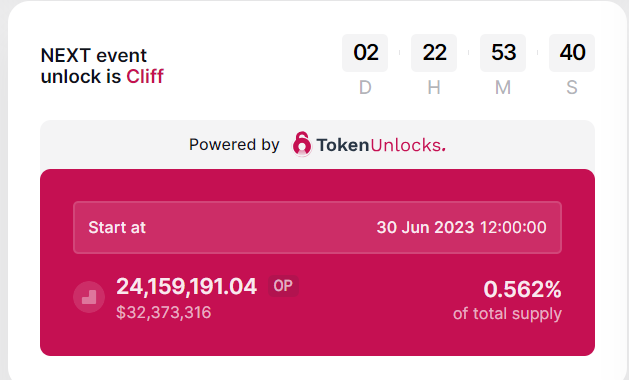Click the S seconds label
The height and width of the screenshot is (380, 629).
pos(572,87)
